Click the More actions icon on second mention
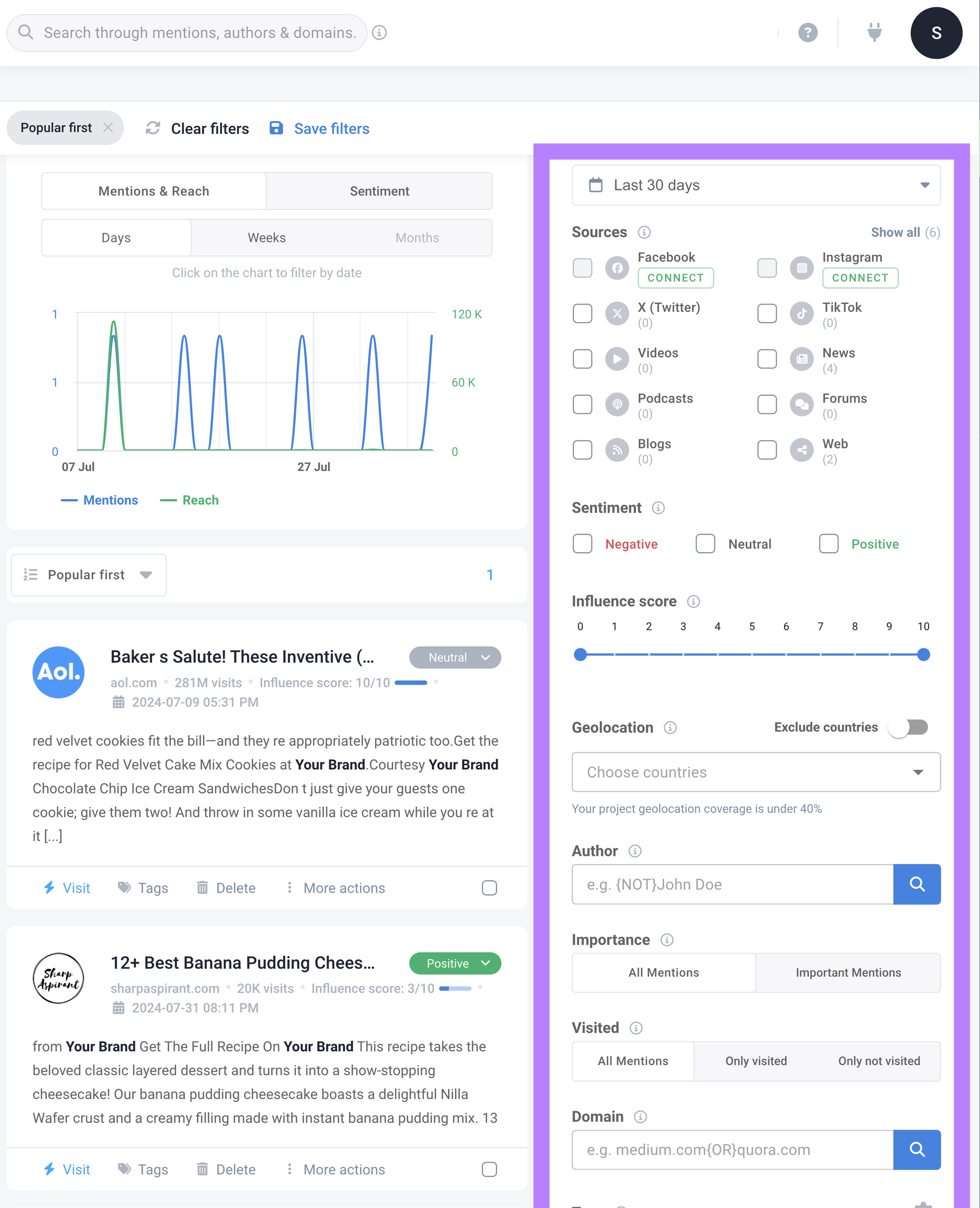 (288, 1169)
